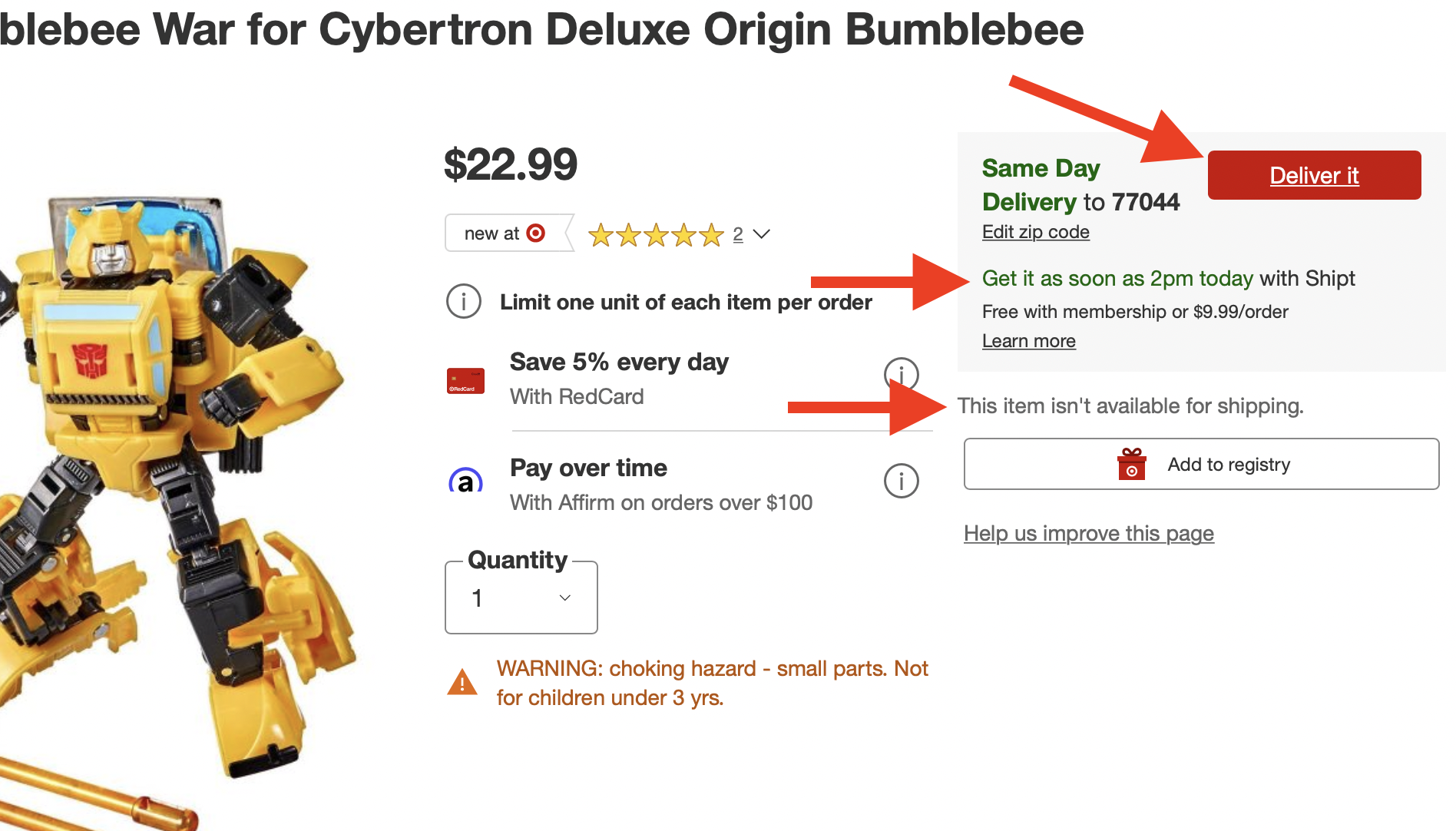Open the Quantity dropdown
The image size is (1456, 831).
coord(521,598)
